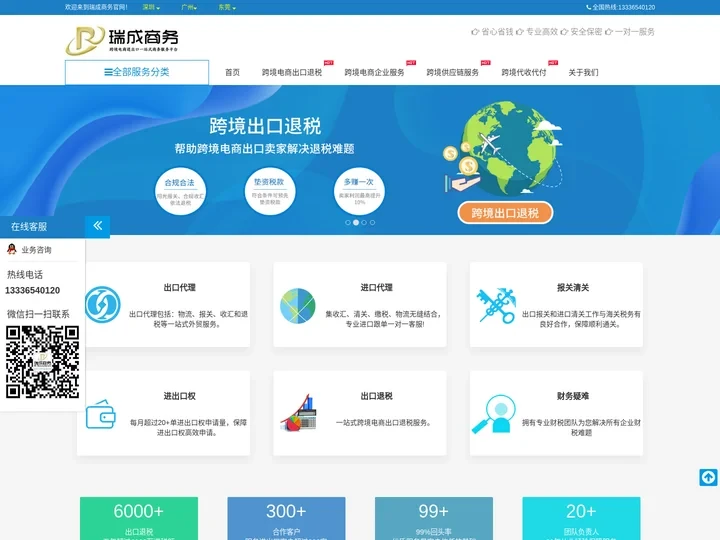Viewport: 720px width, 540px height.
Task: Click the 财务疑难 magnifier person icon
Action: pos(494,414)
